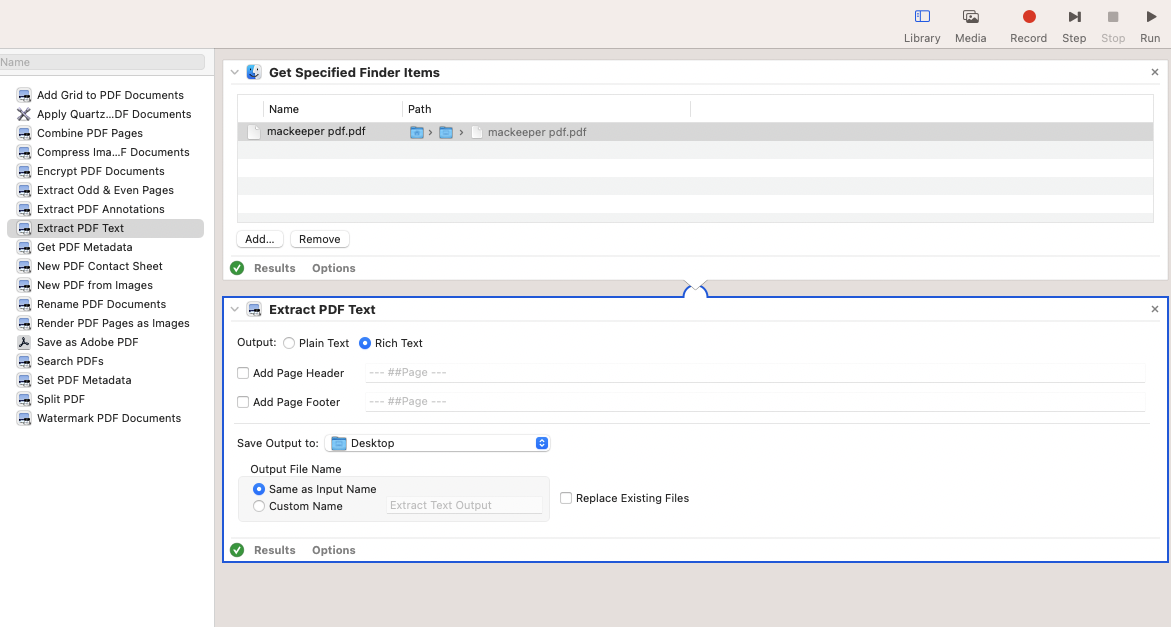Select the Save as Adobe PDF icon
This screenshot has width=1171, height=627.
point(24,343)
